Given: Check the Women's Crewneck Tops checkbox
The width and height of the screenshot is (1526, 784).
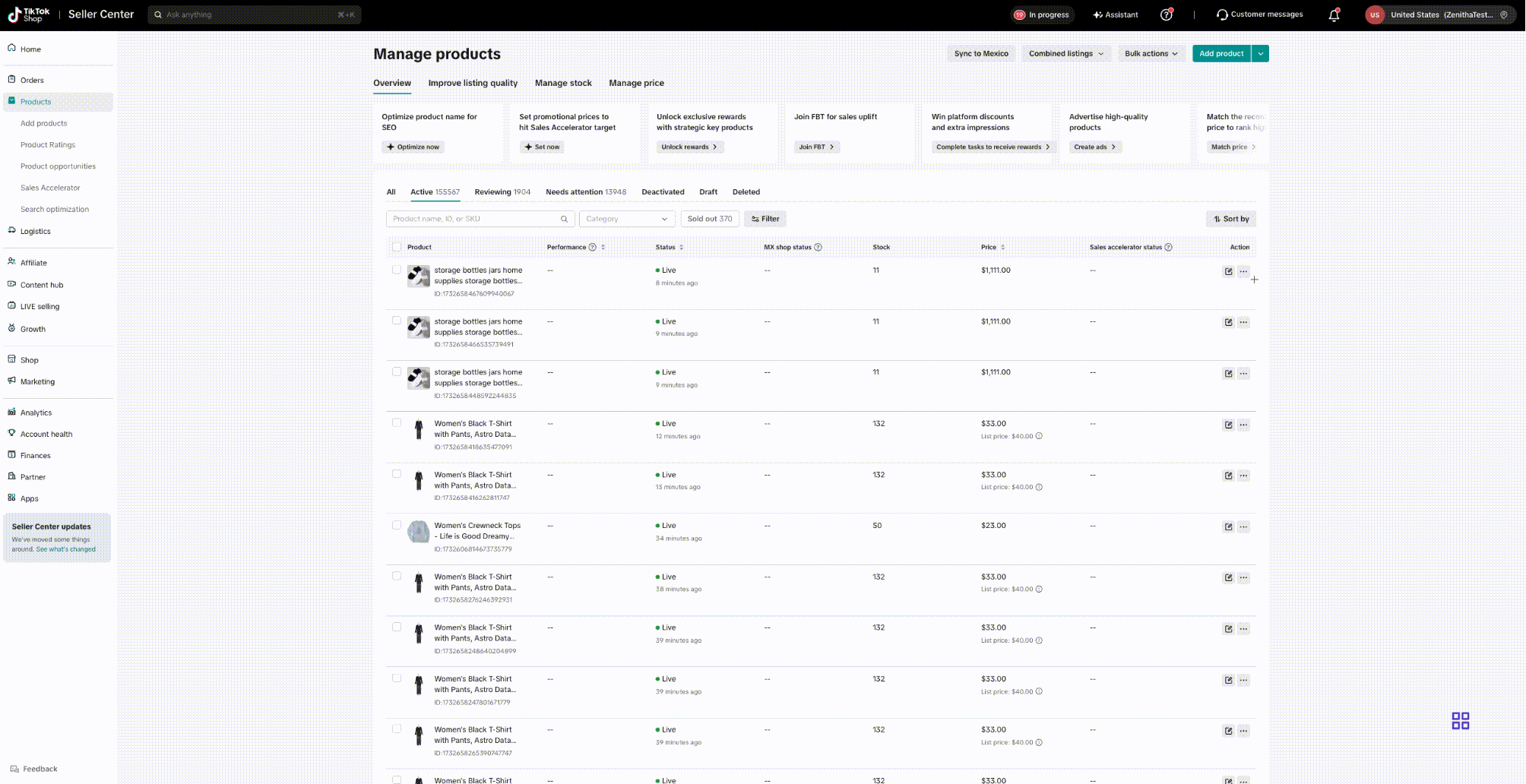Looking at the screenshot, I should pos(397,525).
